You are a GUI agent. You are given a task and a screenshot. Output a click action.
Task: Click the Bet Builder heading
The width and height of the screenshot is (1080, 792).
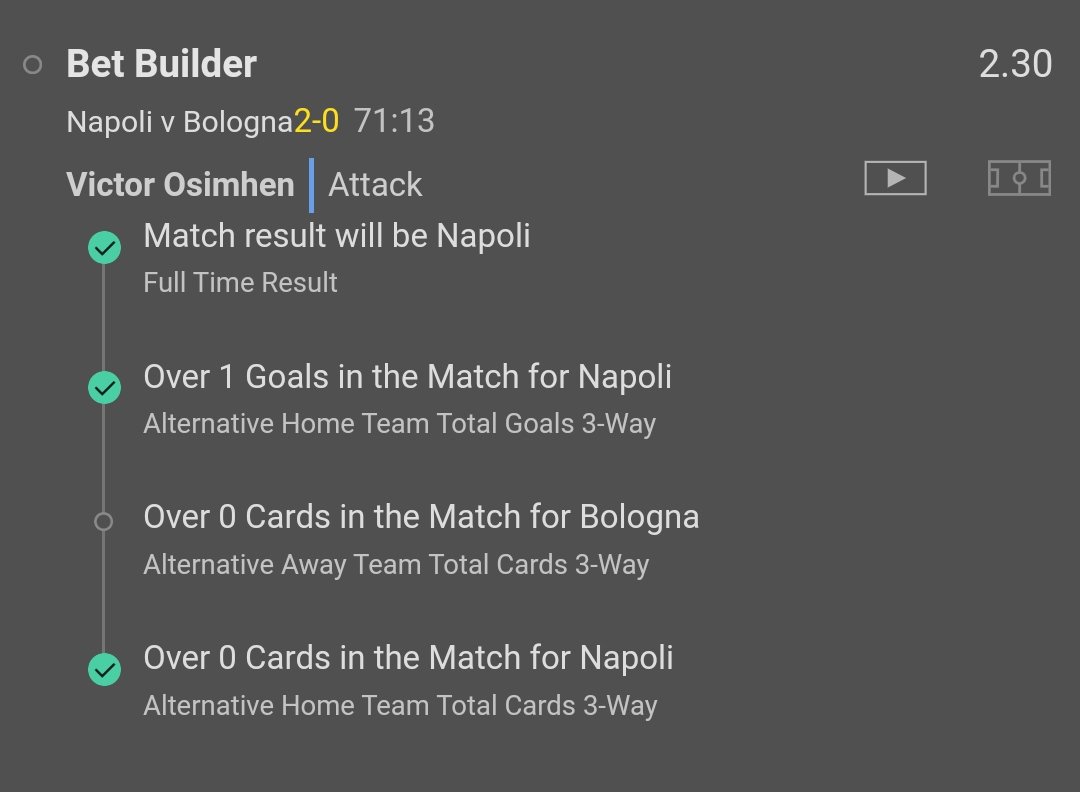(x=161, y=64)
